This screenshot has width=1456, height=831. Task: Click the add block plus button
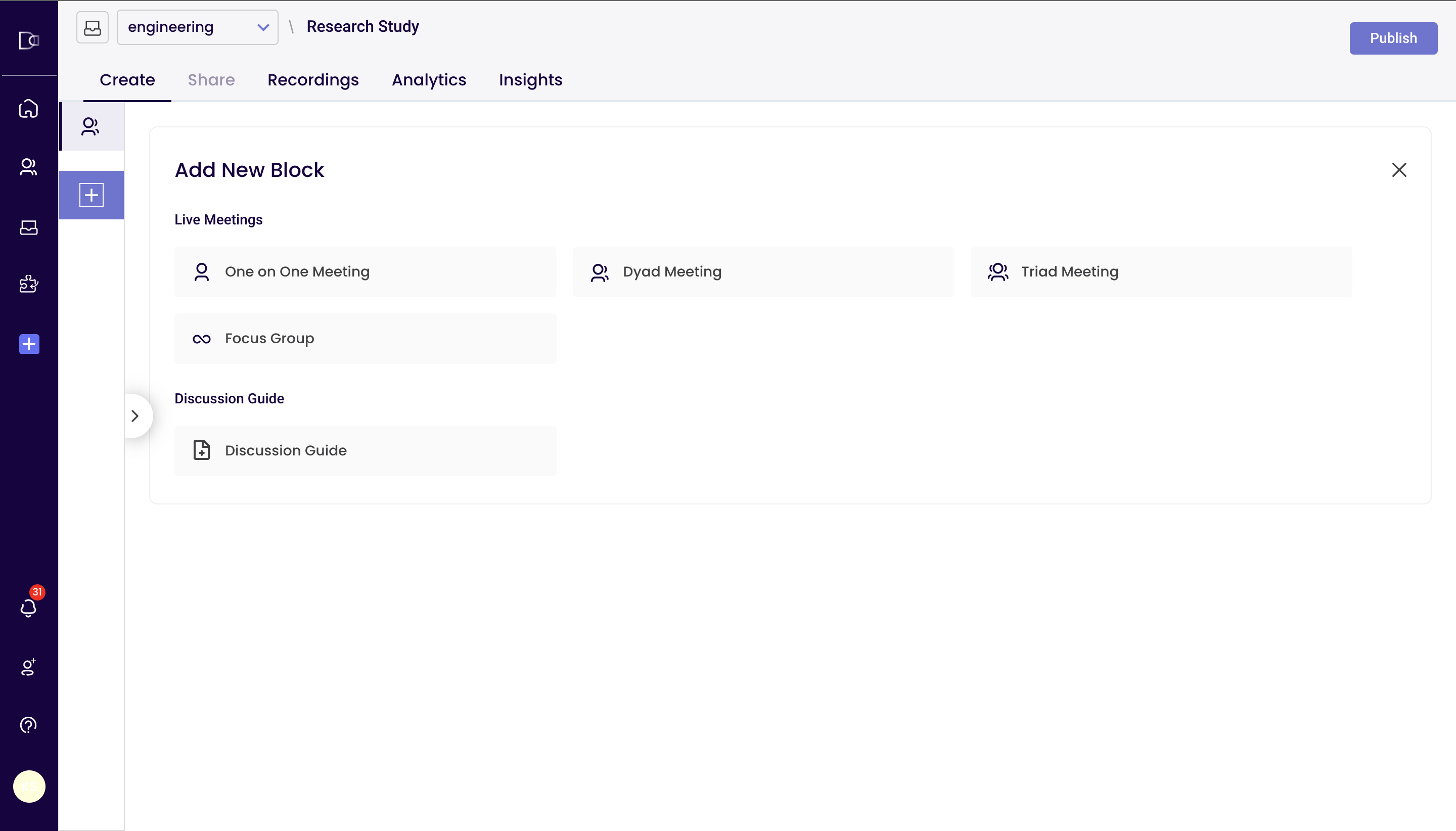(92, 195)
